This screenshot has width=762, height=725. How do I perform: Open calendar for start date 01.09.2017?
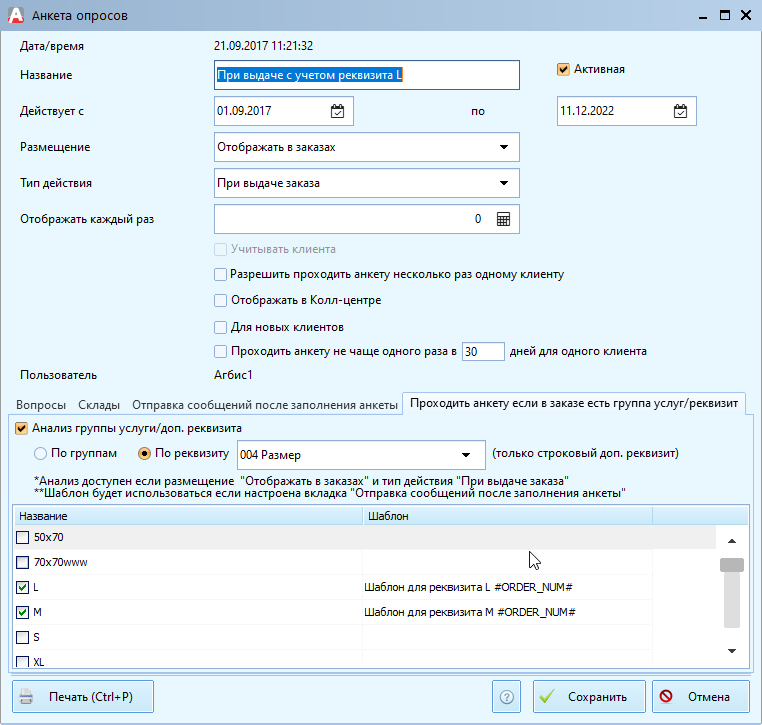click(337, 111)
